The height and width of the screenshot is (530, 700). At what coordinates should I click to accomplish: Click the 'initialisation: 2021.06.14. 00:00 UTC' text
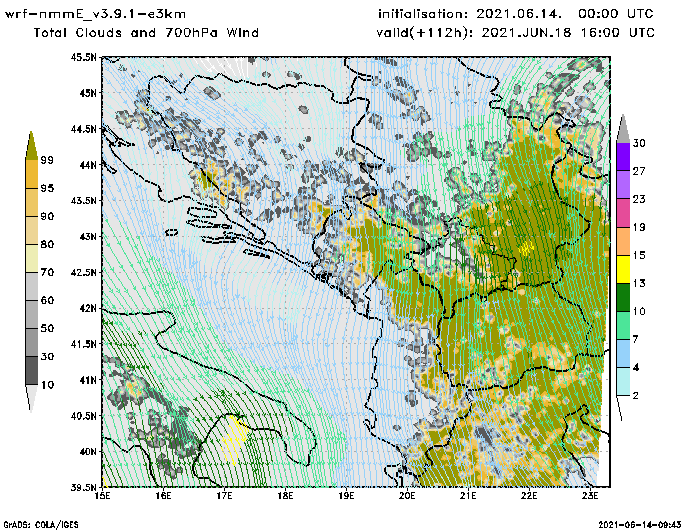tap(516, 14)
